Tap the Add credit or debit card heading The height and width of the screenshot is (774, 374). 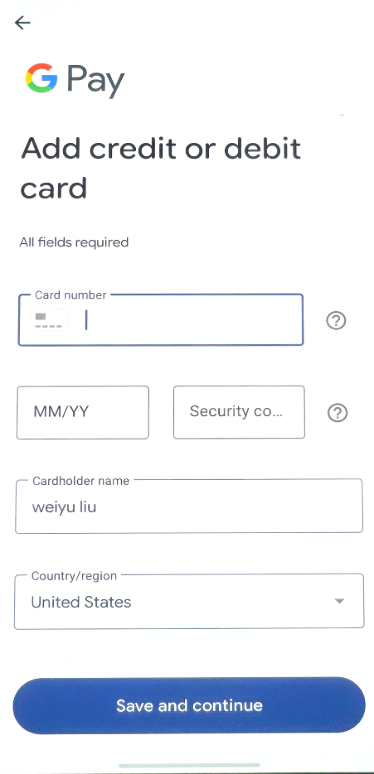tap(161, 168)
